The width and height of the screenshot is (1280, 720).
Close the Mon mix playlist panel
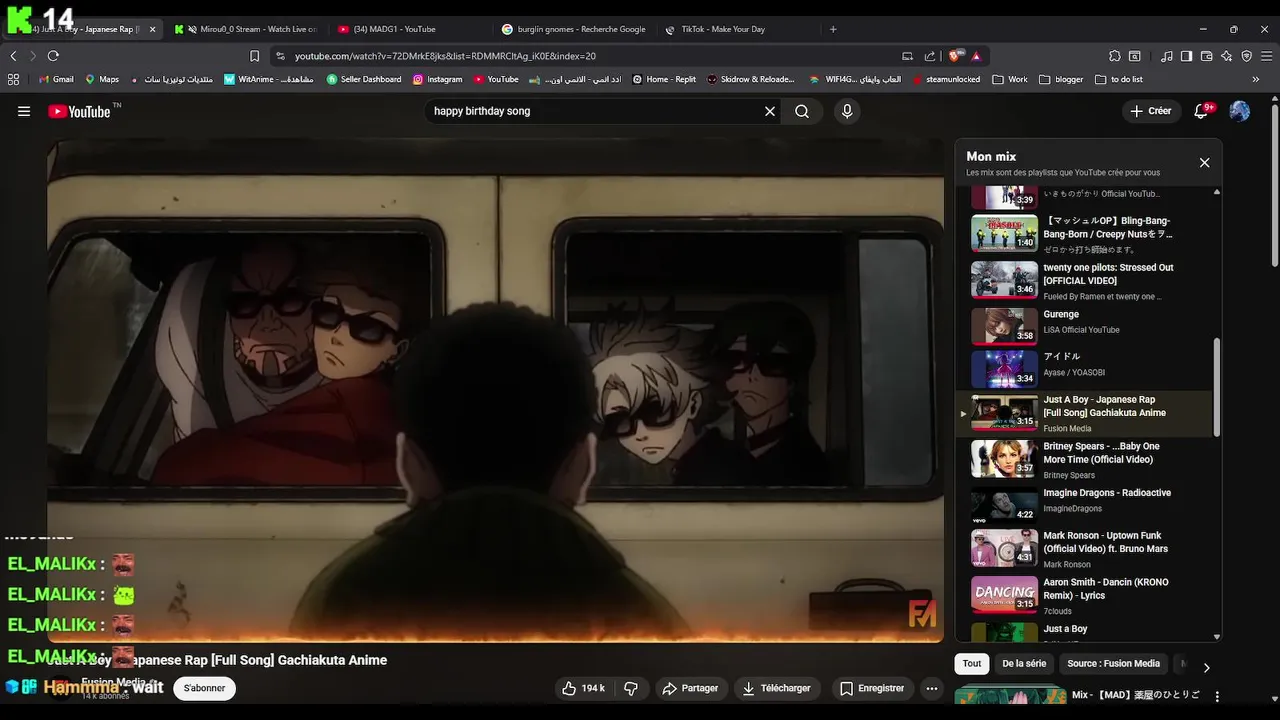[1204, 163]
